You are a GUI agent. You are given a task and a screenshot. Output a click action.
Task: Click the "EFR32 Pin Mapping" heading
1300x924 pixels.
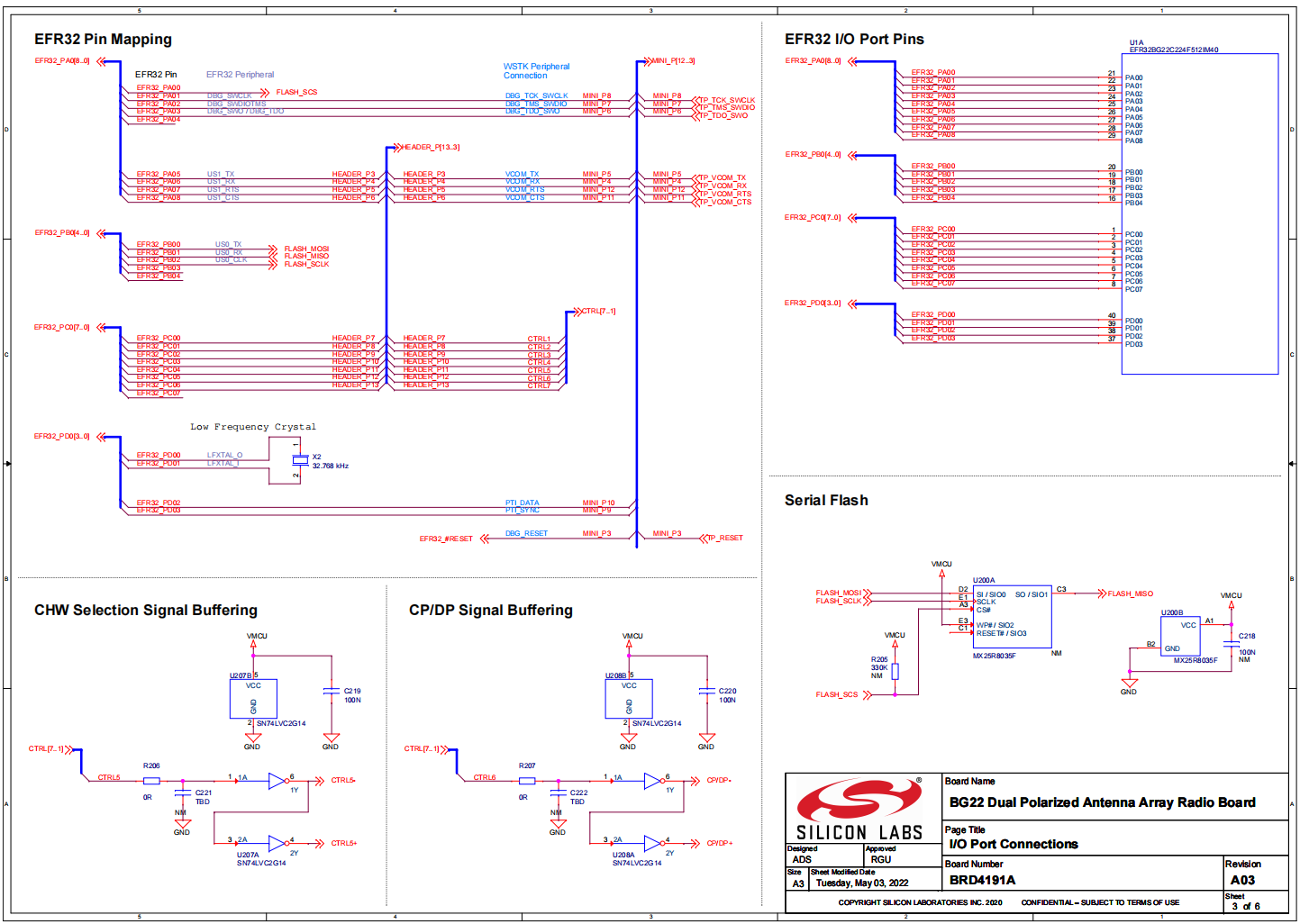tap(103, 40)
